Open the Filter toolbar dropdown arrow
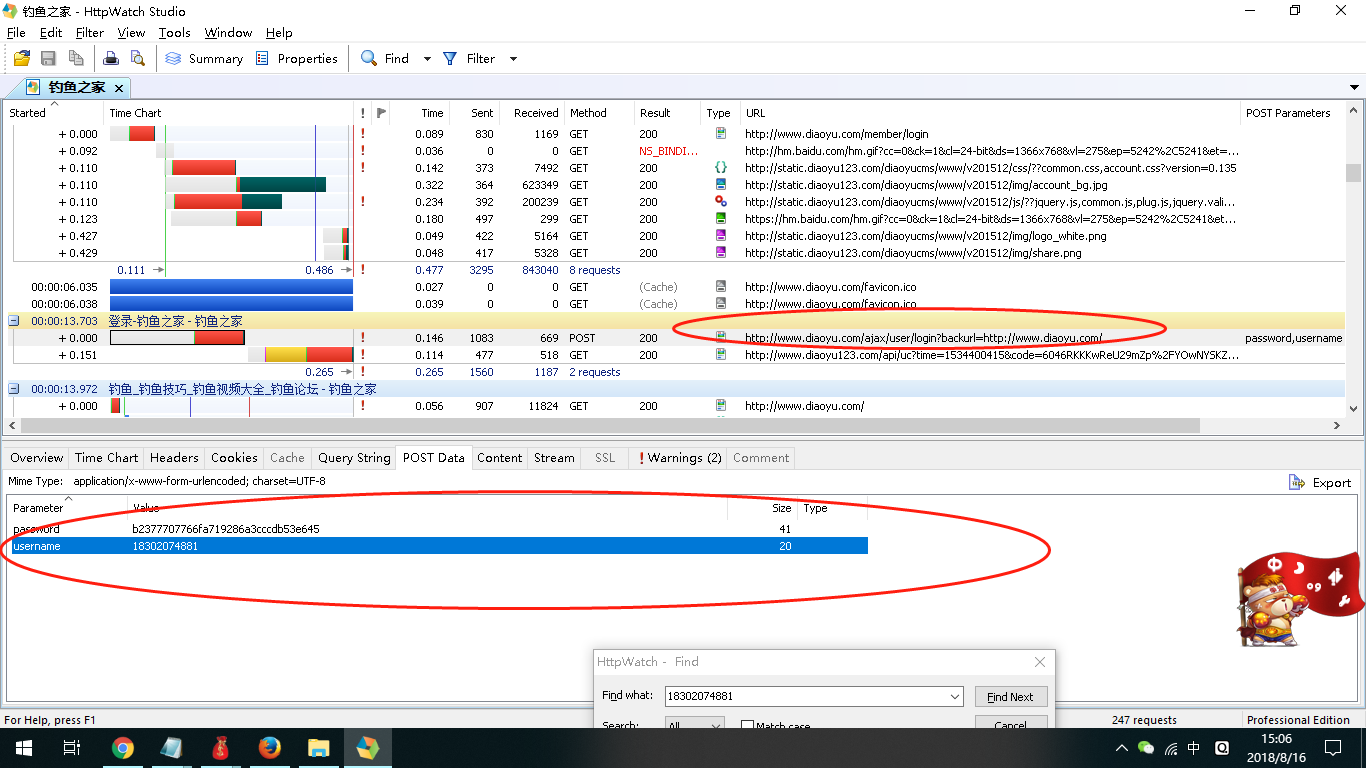 (x=513, y=59)
